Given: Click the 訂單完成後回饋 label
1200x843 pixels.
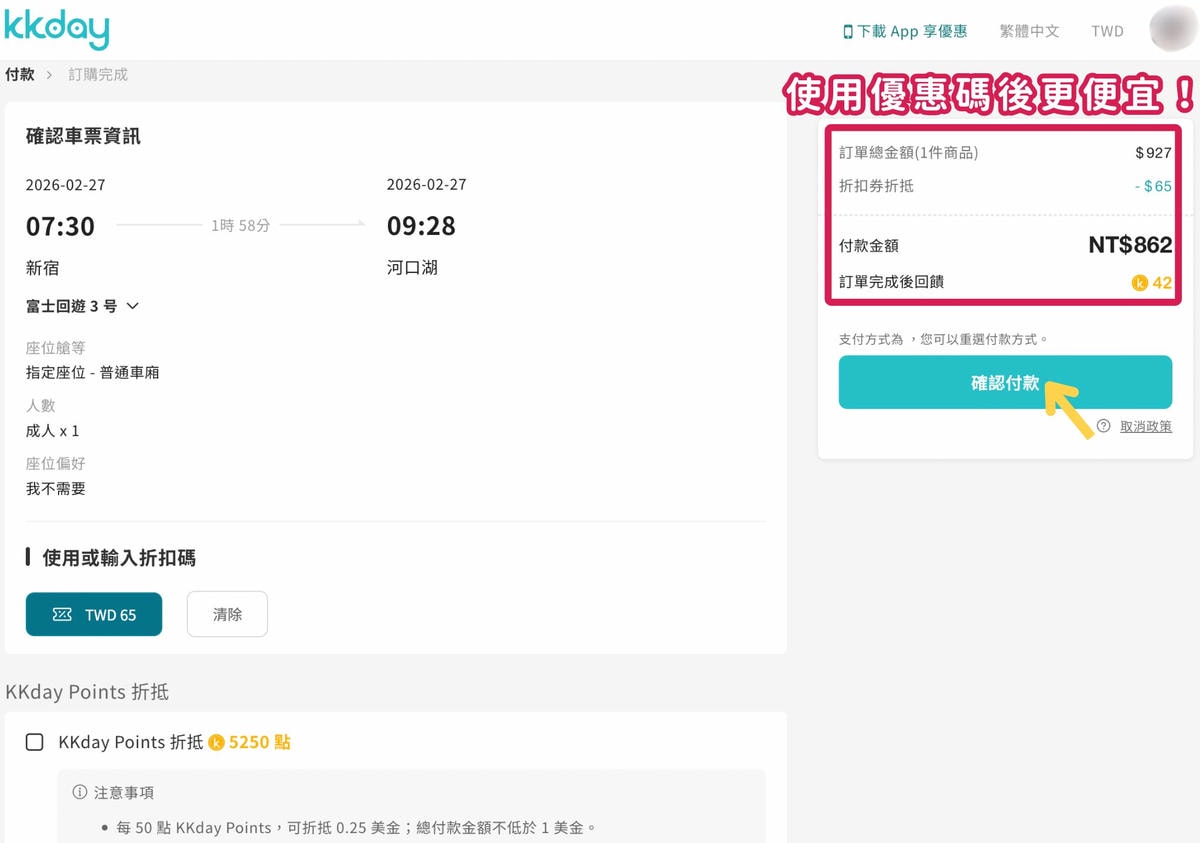Looking at the screenshot, I should [891, 282].
